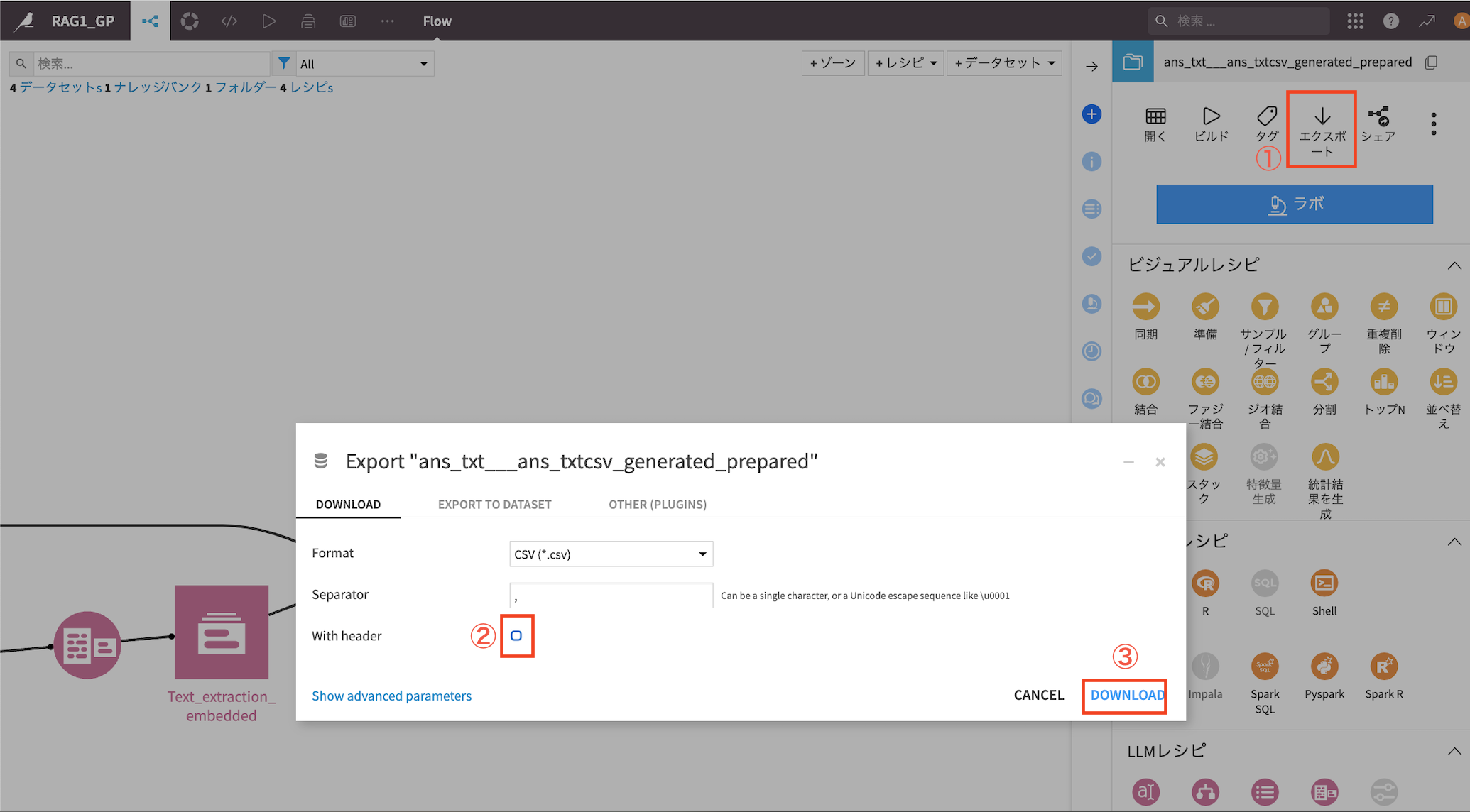1470x812 pixels.
Task: Collapse the ビジュアルレシピ section
Action: point(1454,265)
